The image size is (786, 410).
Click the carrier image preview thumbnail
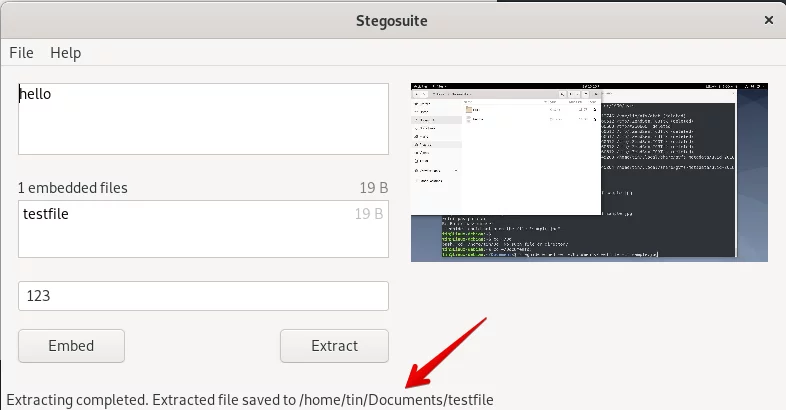coord(589,172)
